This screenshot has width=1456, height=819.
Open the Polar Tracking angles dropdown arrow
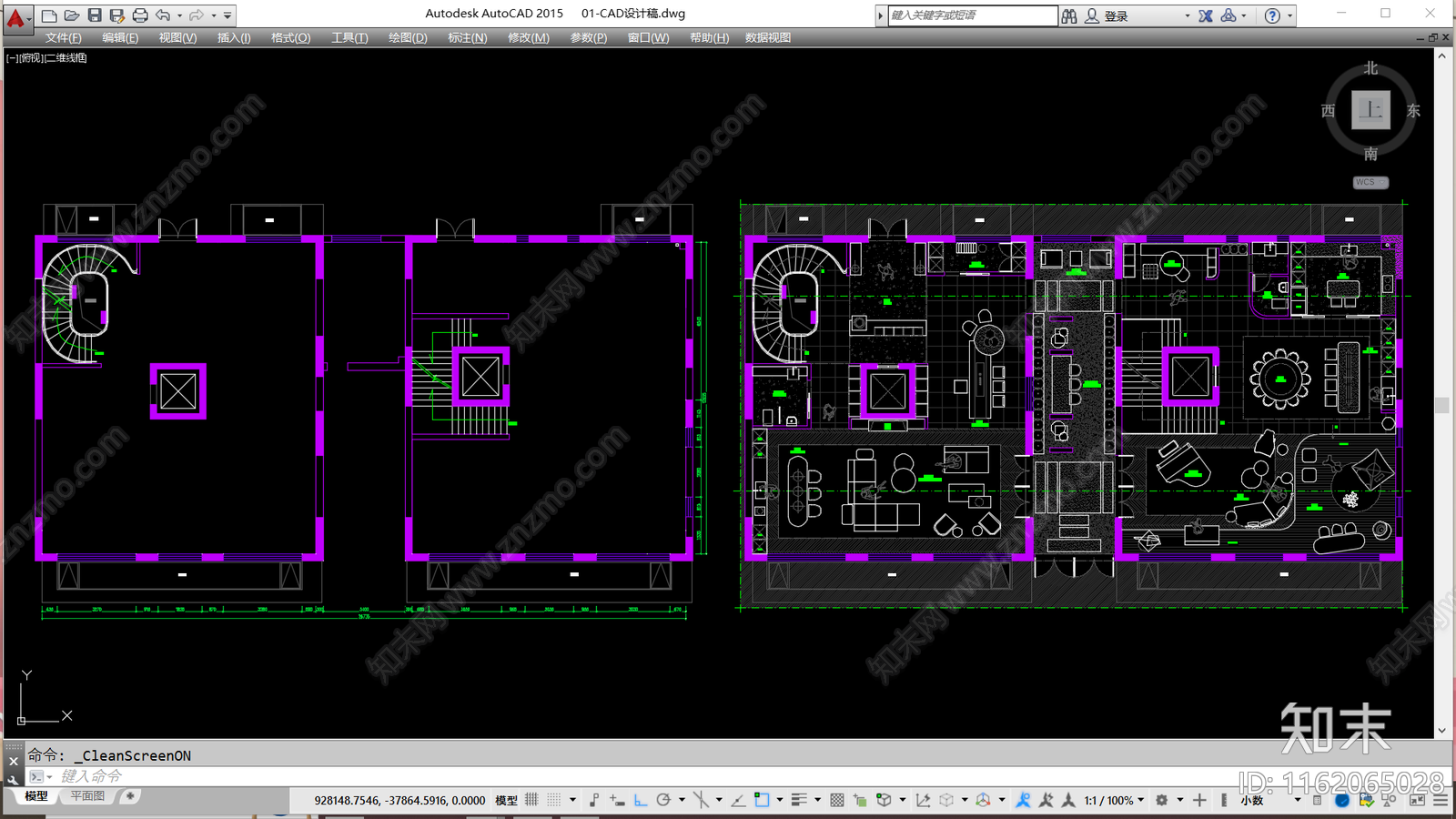point(682,801)
